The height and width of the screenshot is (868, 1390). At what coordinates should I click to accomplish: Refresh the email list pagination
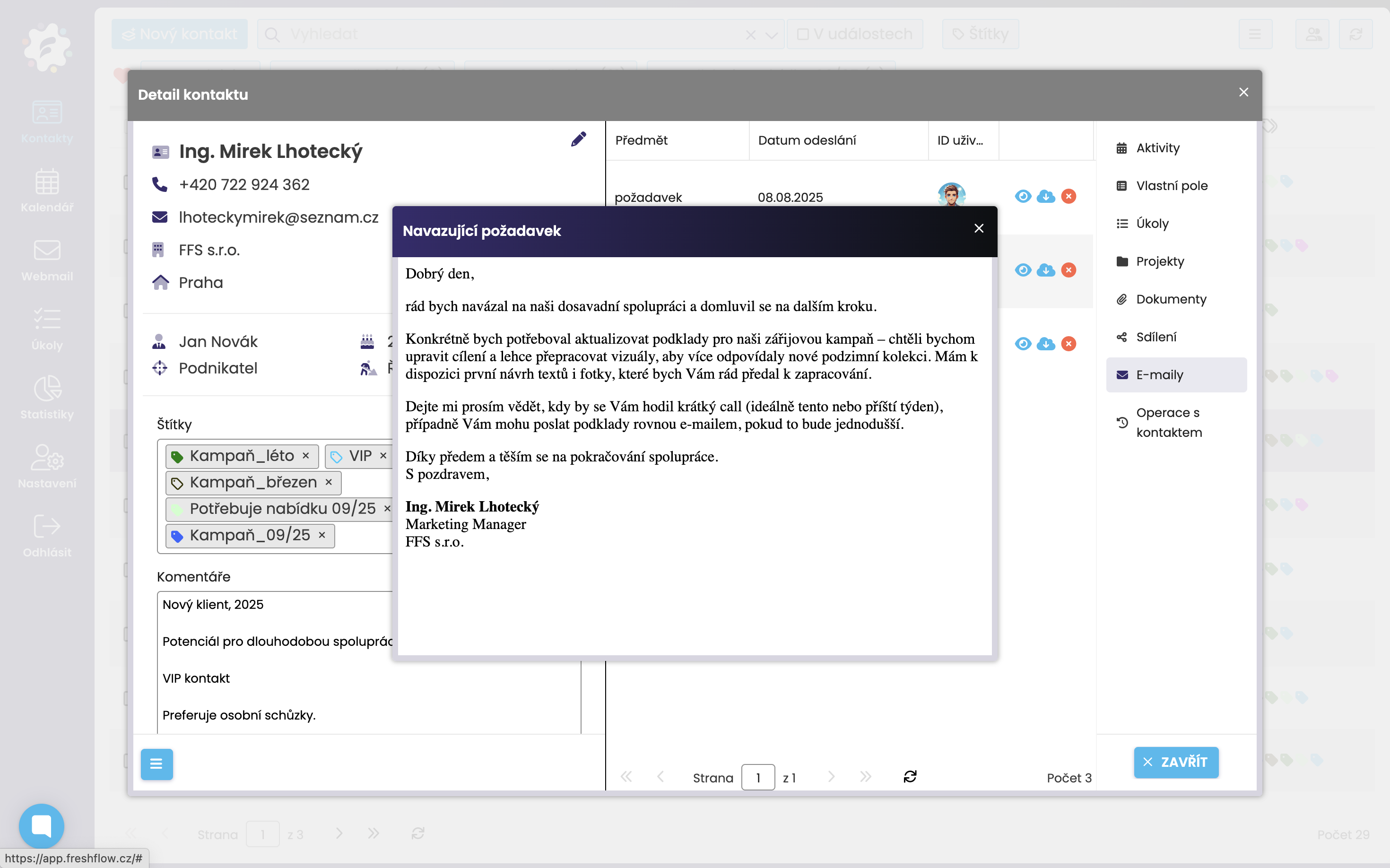(910, 777)
